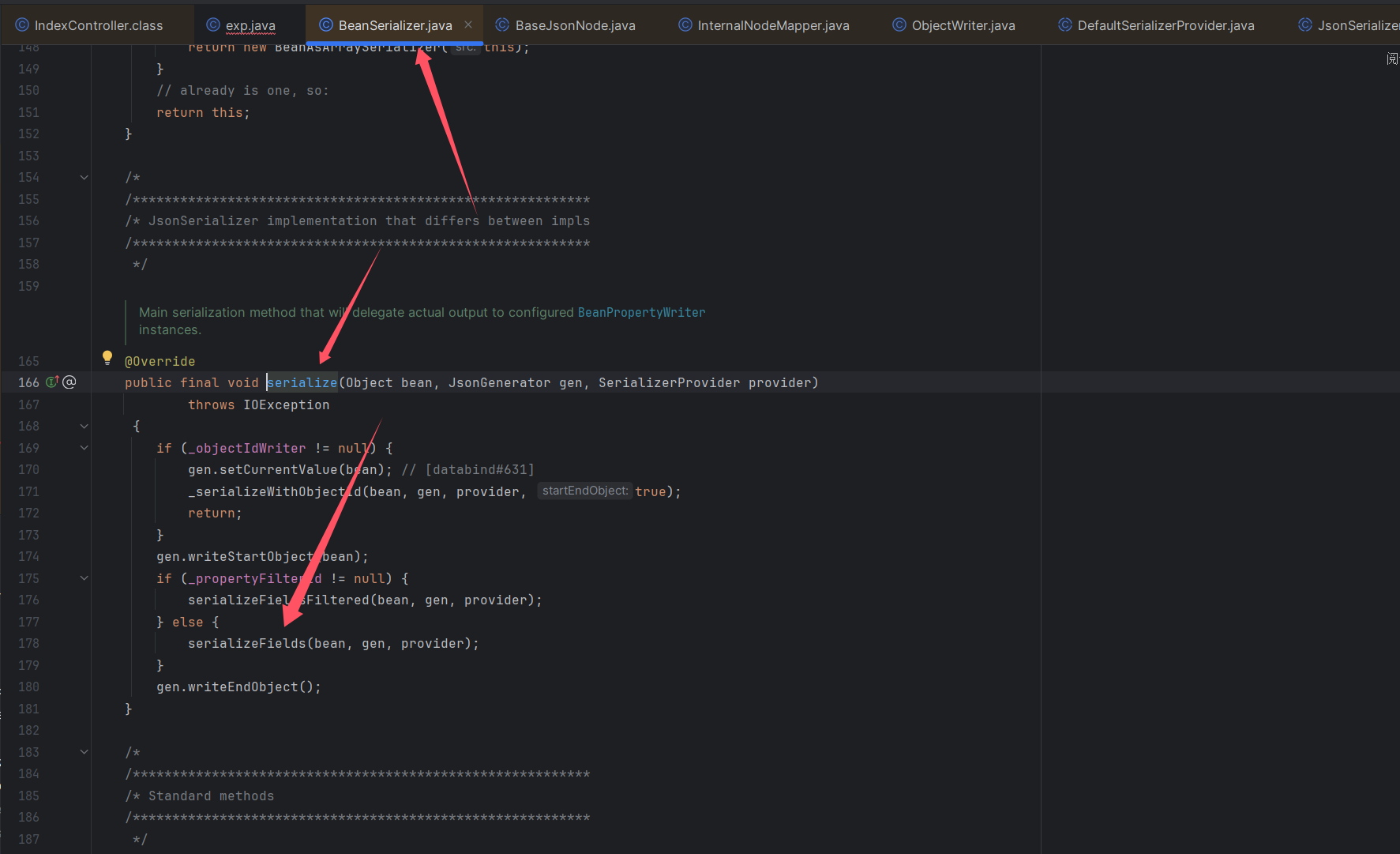Click the serialize method name

302,382
